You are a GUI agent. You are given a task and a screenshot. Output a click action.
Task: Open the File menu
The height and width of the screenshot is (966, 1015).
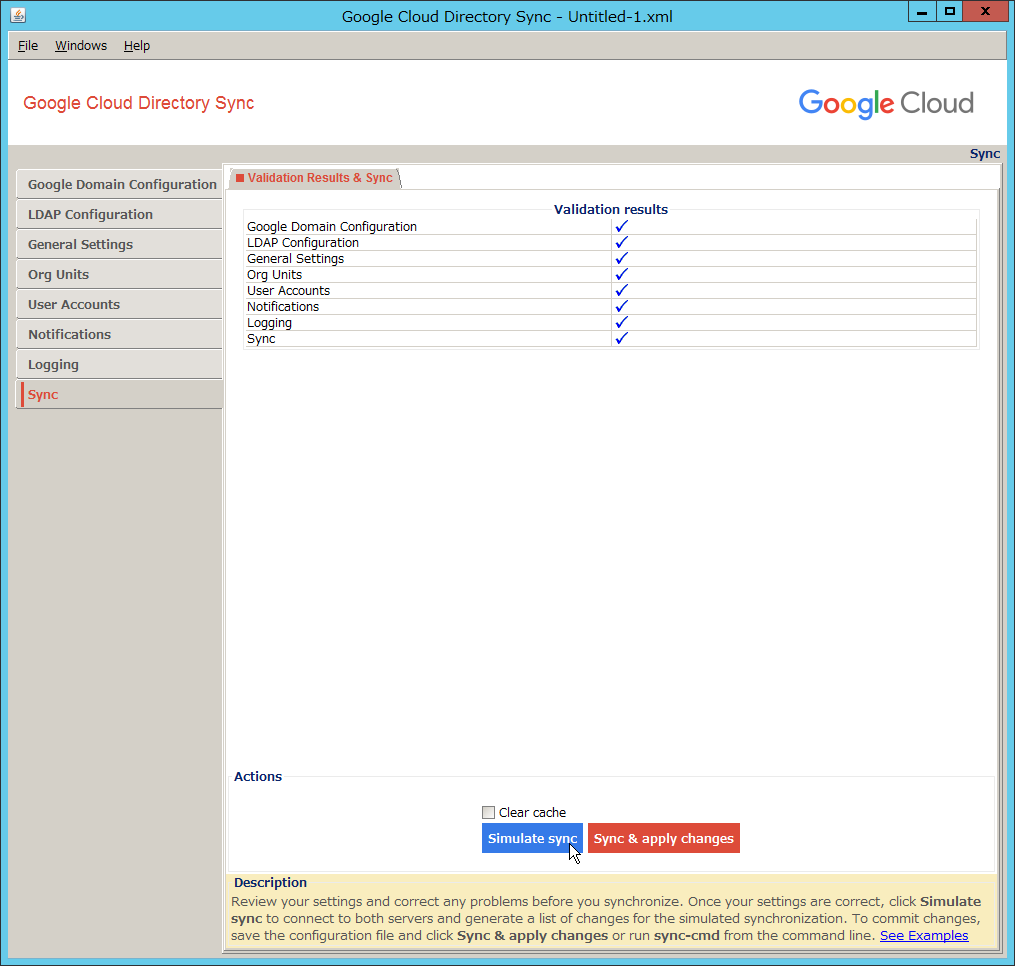[x=28, y=46]
